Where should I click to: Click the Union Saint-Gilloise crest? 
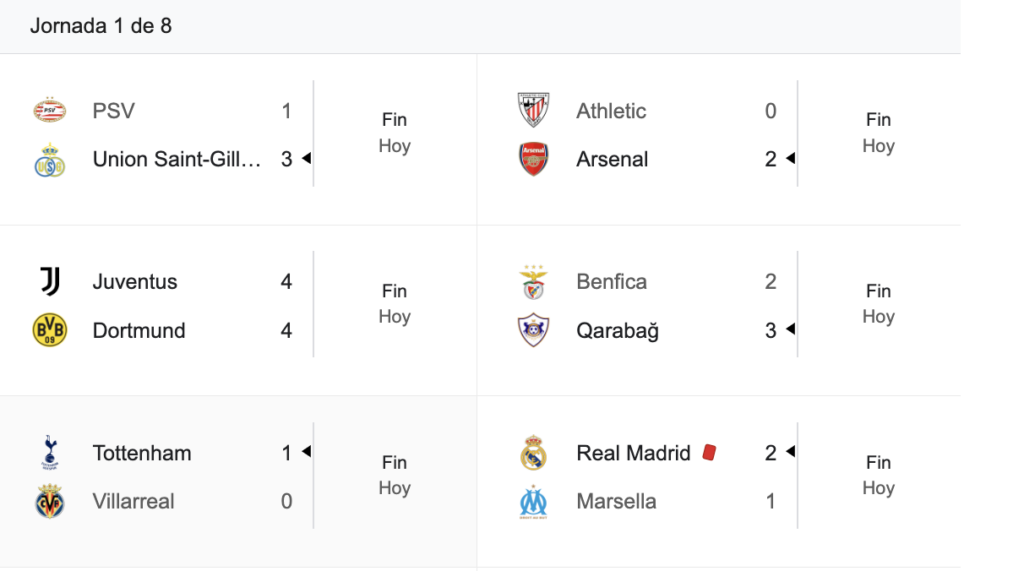coord(49,160)
